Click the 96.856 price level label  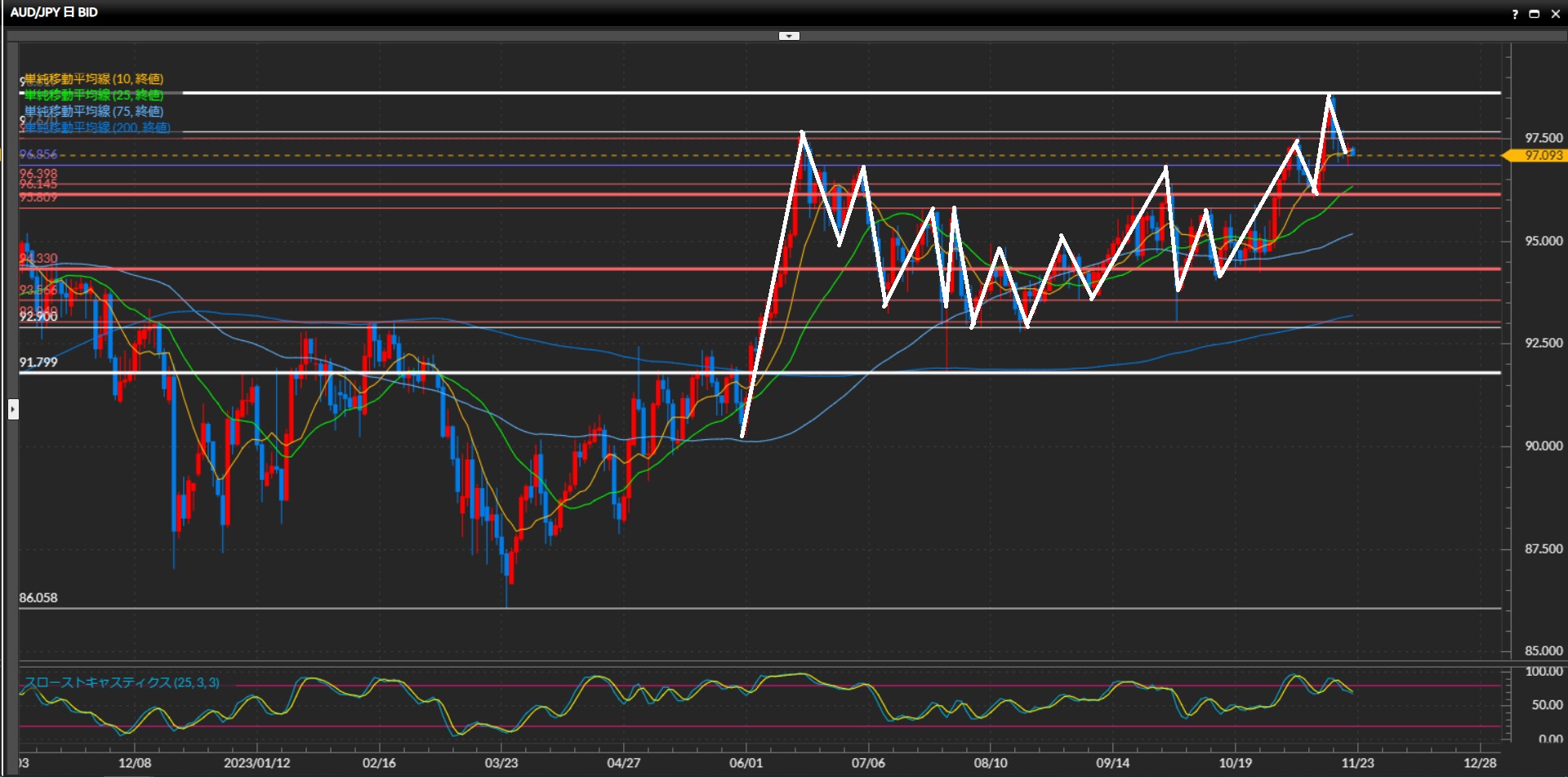[x=38, y=154]
